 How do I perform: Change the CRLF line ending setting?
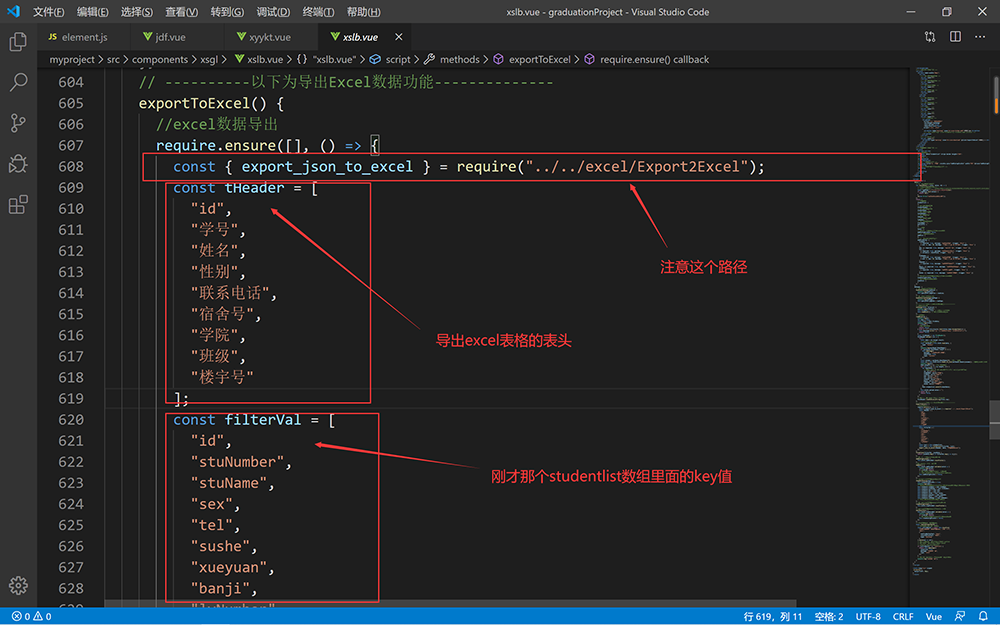tap(903, 616)
